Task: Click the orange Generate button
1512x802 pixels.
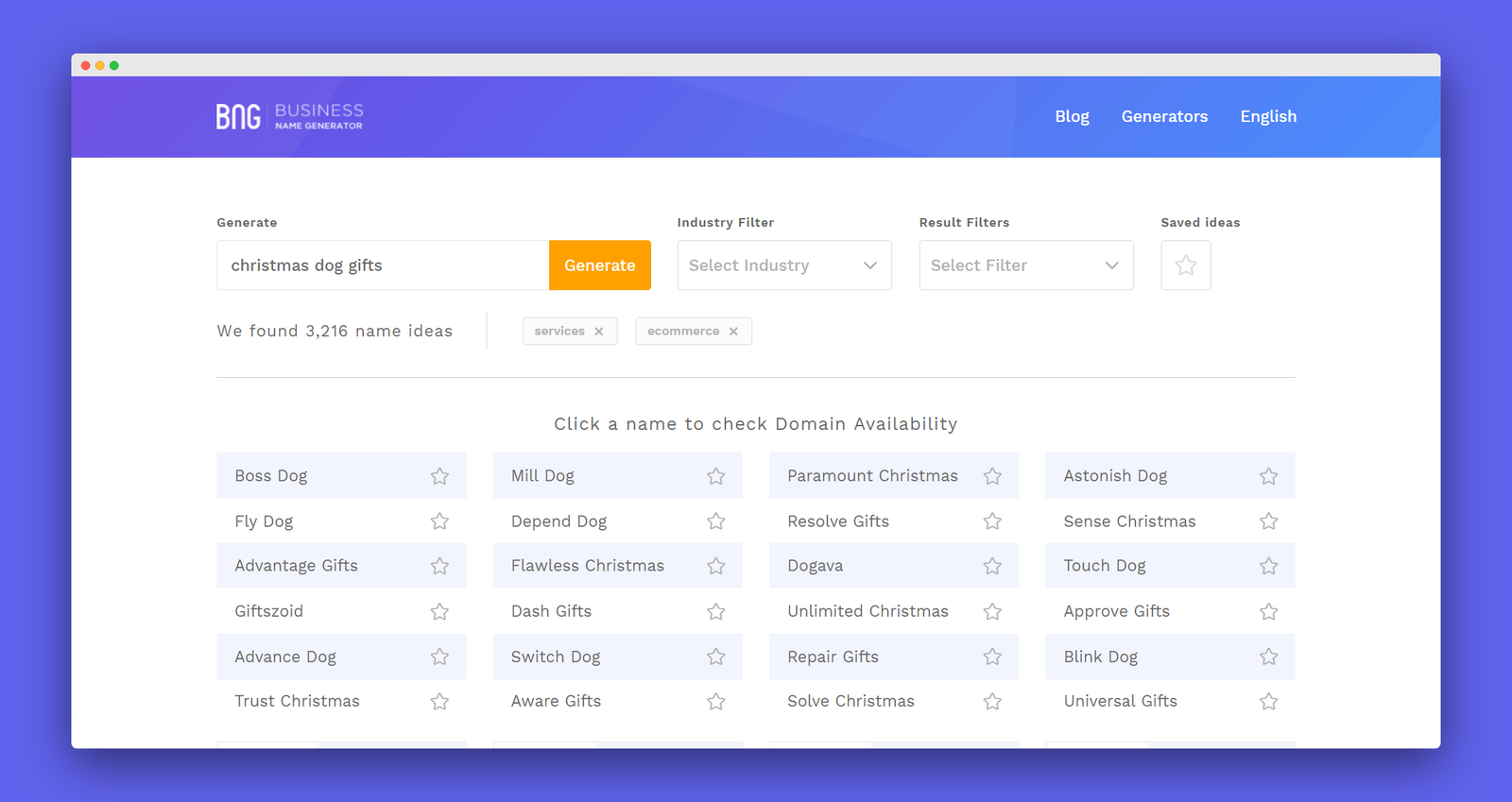Action: [600, 265]
